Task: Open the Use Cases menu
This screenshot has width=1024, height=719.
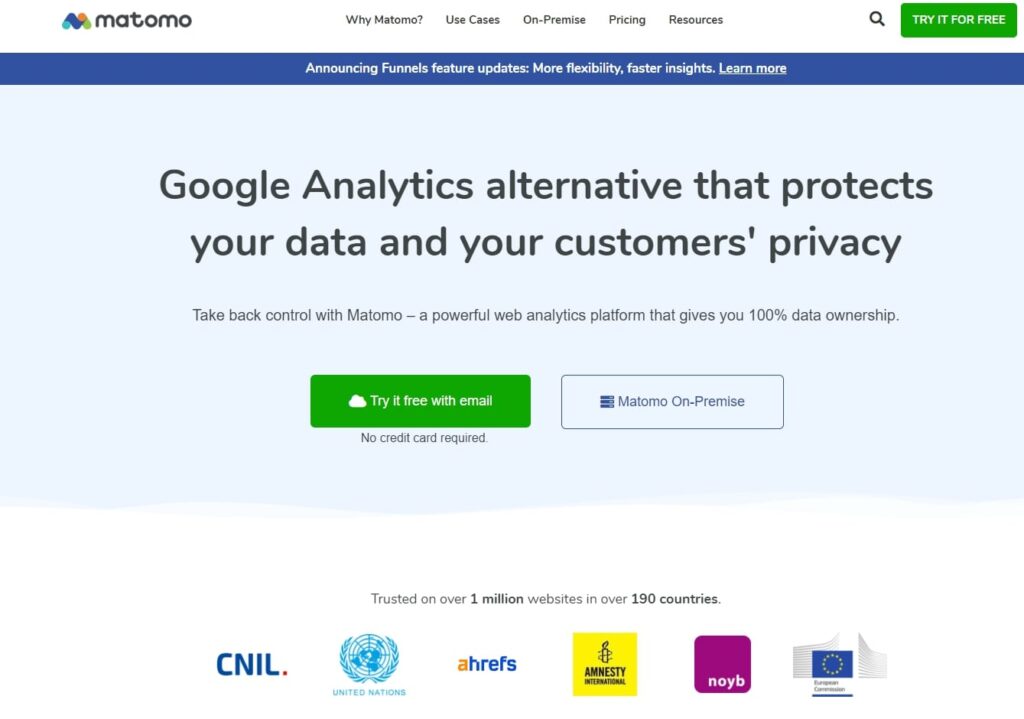Action: (x=473, y=20)
